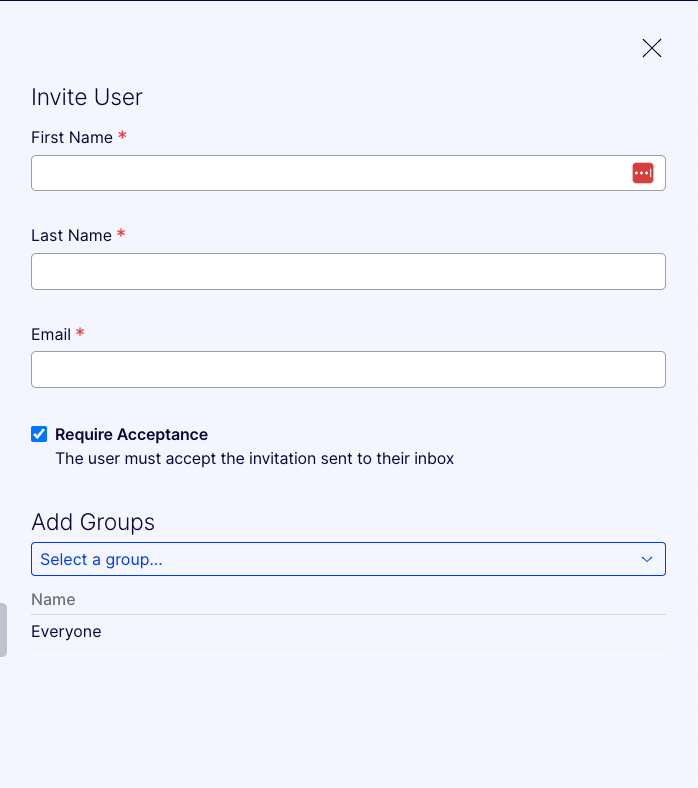Screen dimensions: 698x788
Task: Click the invitation acceptance description text
Action: tap(254, 458)
